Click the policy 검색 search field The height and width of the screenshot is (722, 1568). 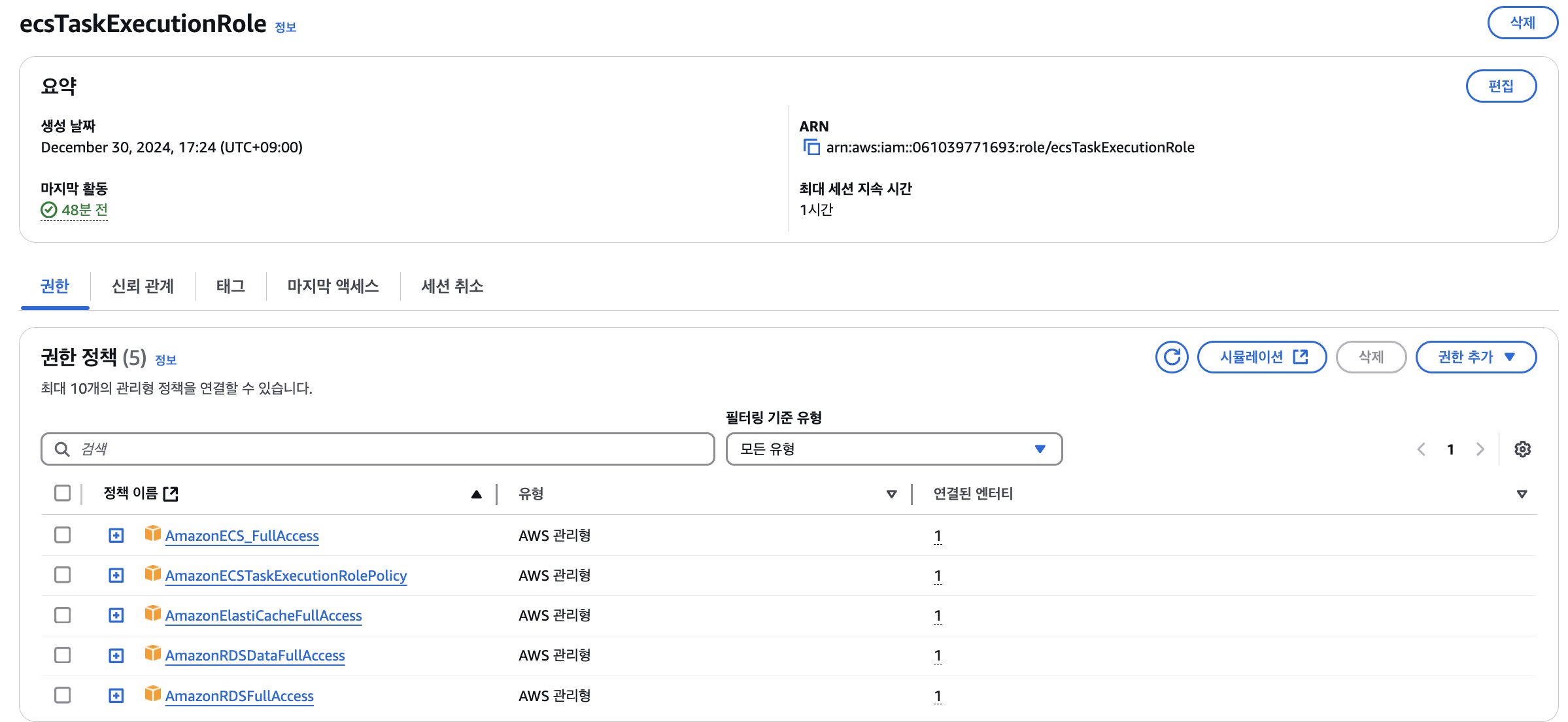377,449
